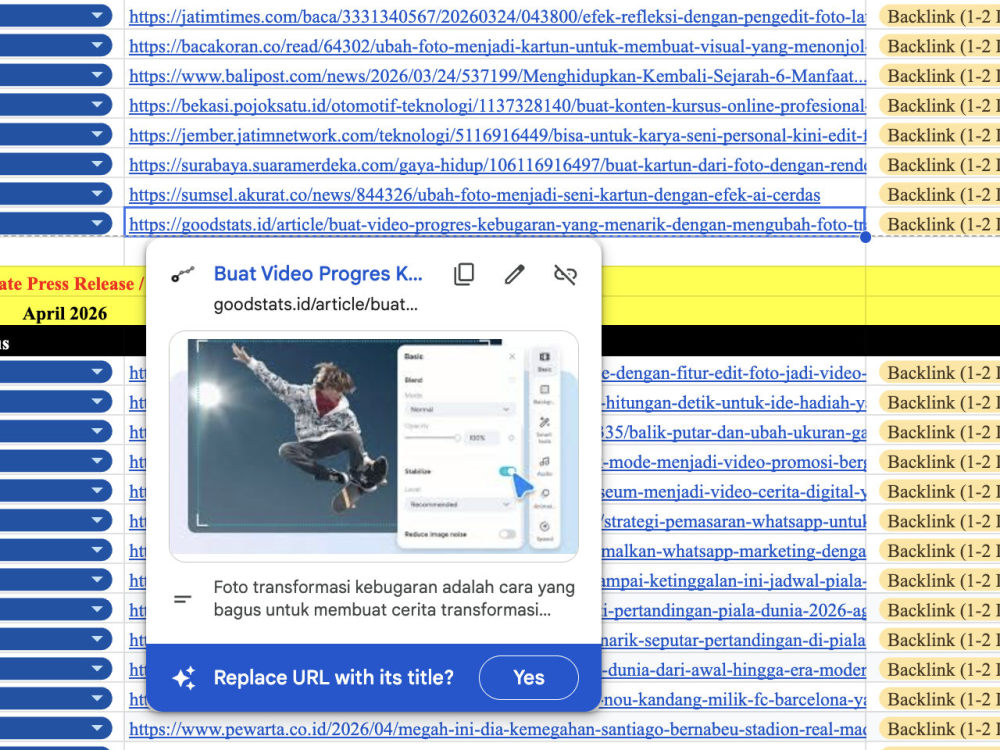Click the link with seum-menjadi-video-cerita-digital
Screen dimensions: 1000x750
[733, 492]
